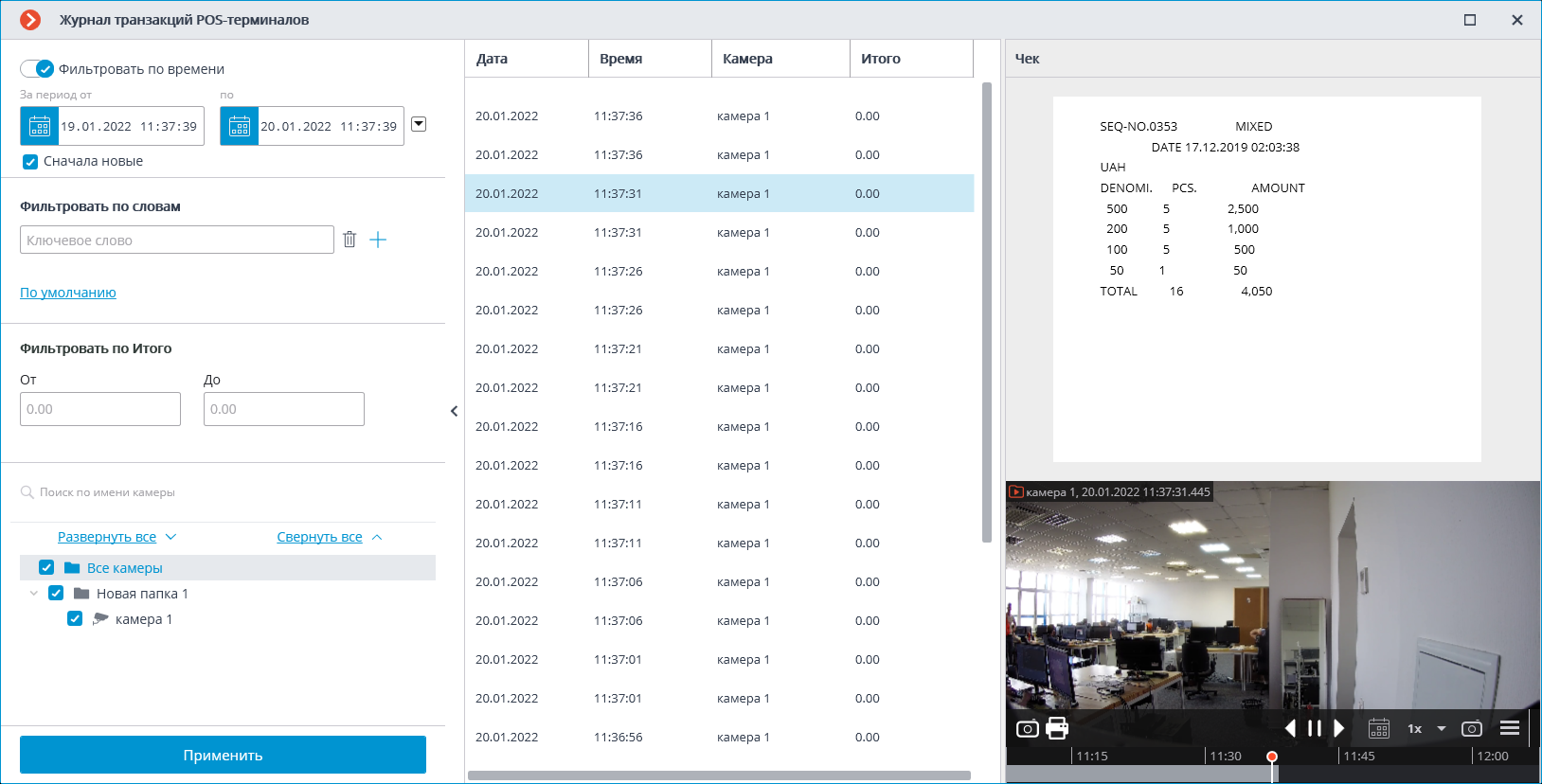The image size is (1542, 784).
Task: Open time period preset dropdown
Action: tap(419, 124)
